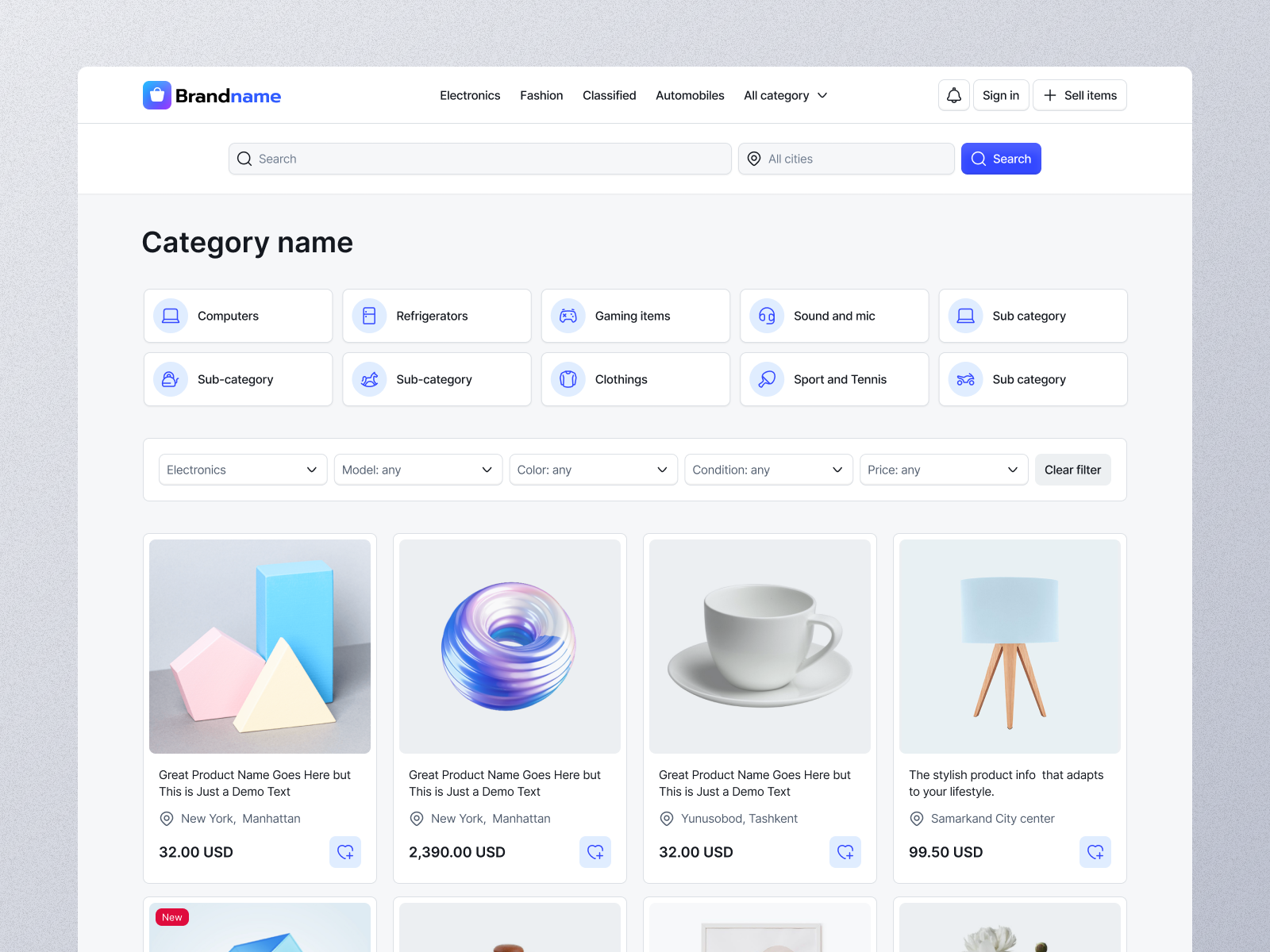
Task: Click the rocking horse icon in the Sub-category tile
Action: pyautogui.click(x=369, y=379)
